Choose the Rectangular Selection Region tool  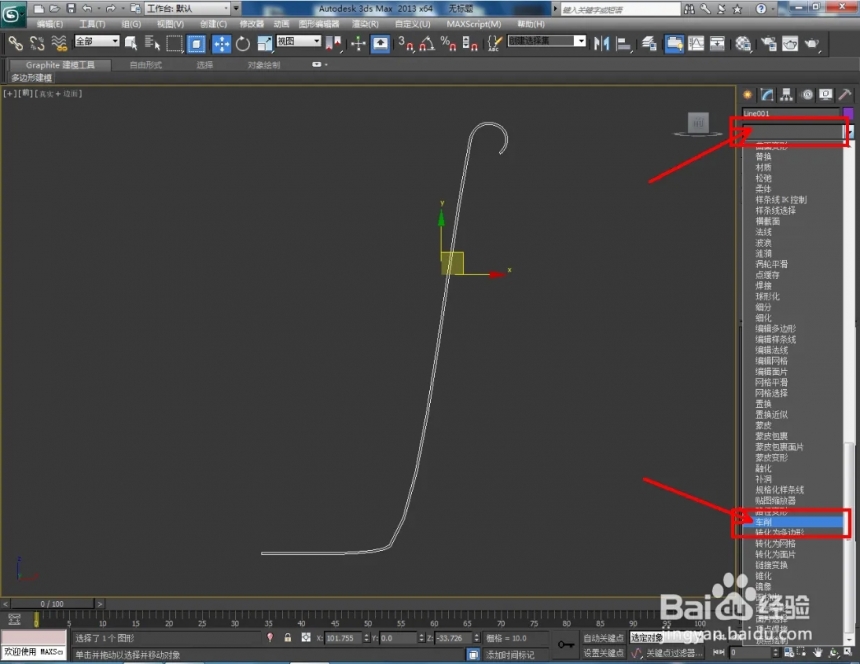[x=174, y=43]
